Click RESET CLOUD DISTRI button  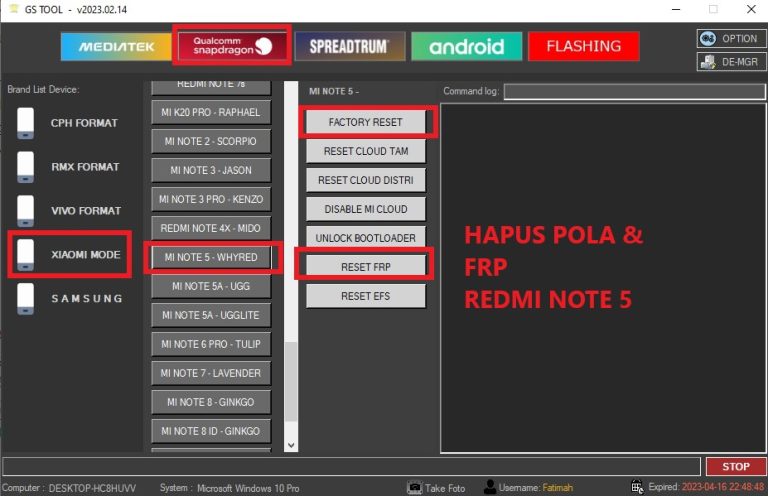(365, 180)
